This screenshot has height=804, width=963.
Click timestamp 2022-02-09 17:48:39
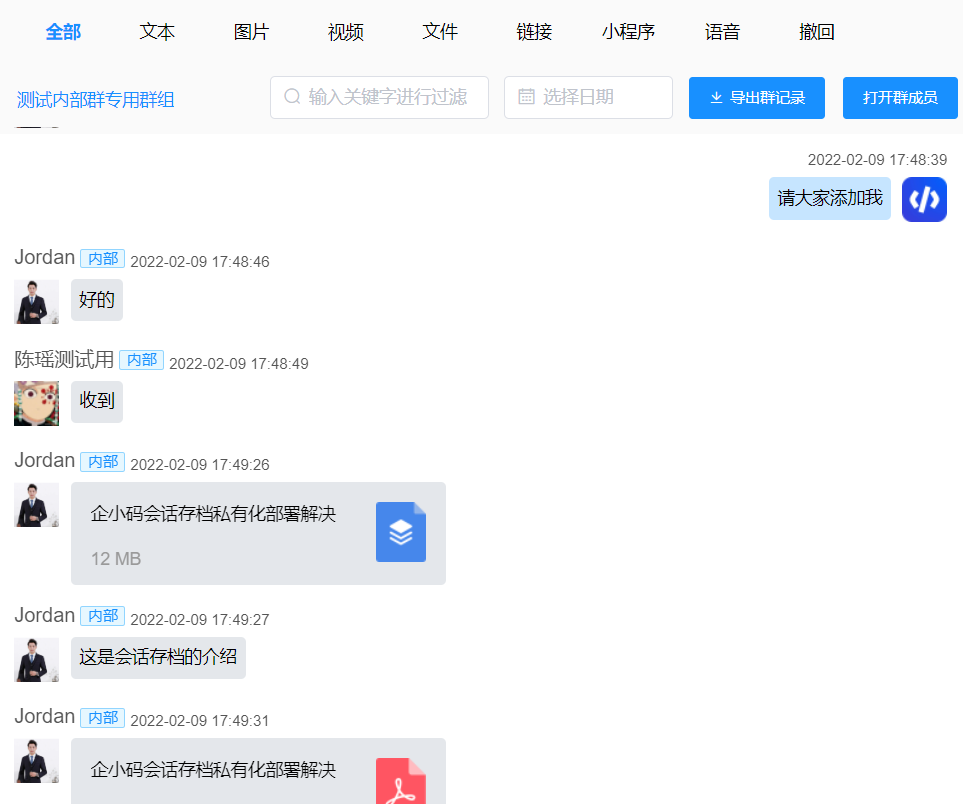[x=877, y=160]
